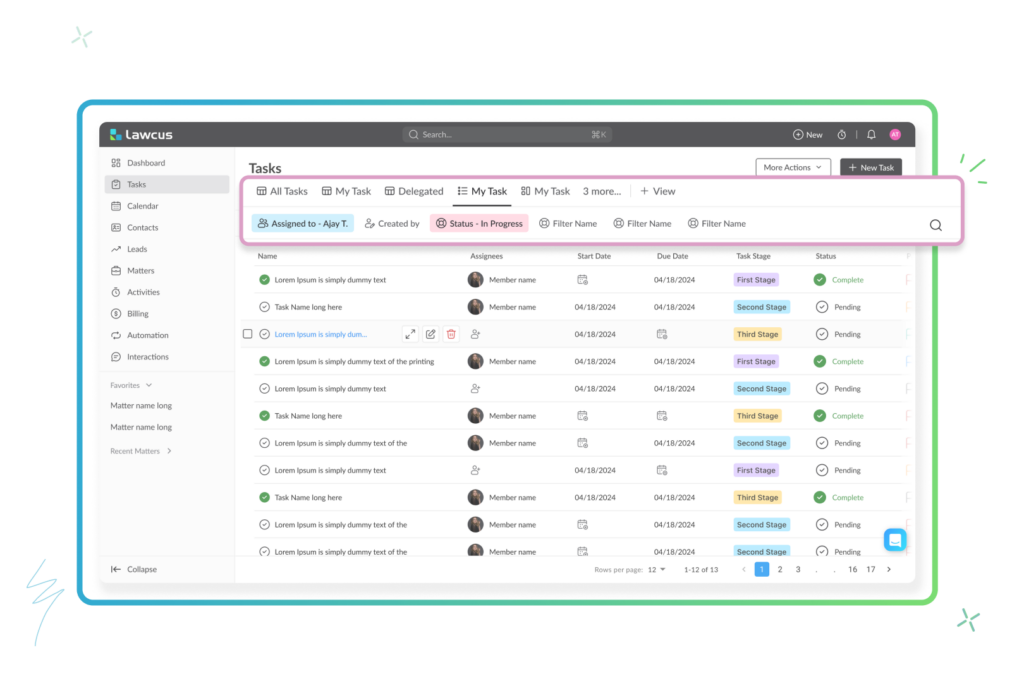Image resolution: width=1024 pixels, height=686 pixels.
Task: Switch to the All Tasks view tab
Action: (x=282, y=191)
